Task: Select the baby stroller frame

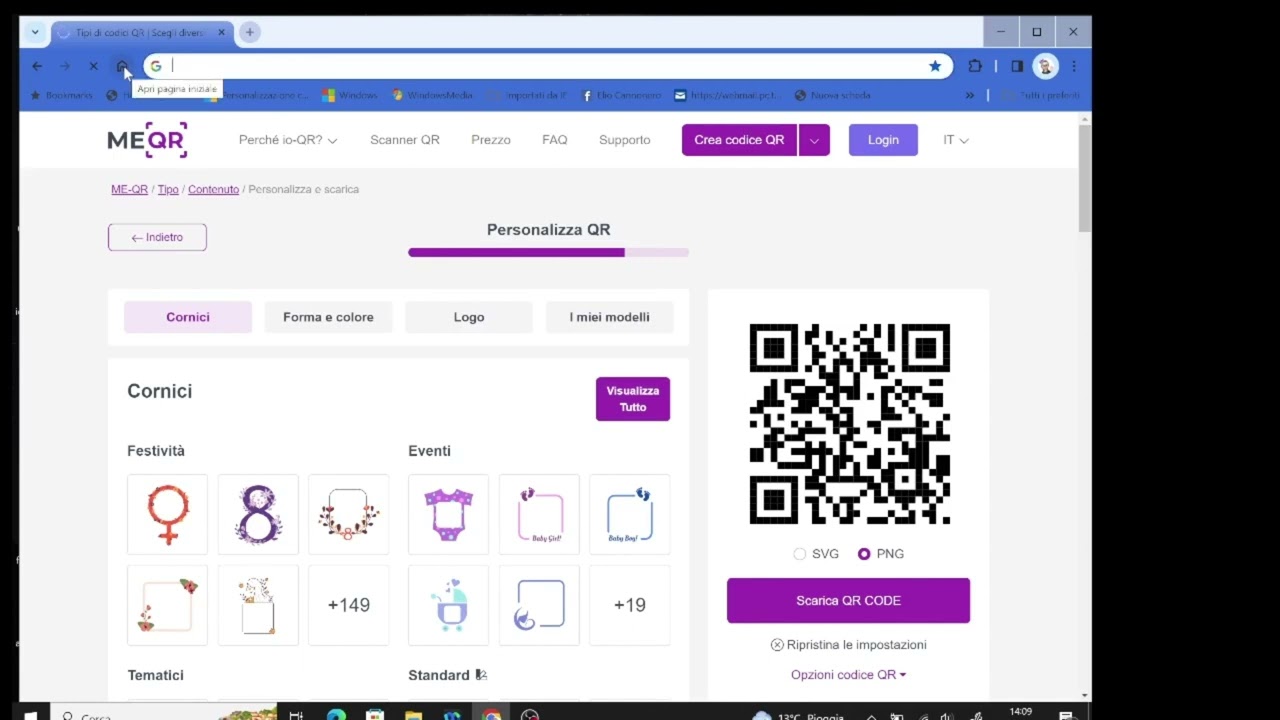Action: [448, 605]
